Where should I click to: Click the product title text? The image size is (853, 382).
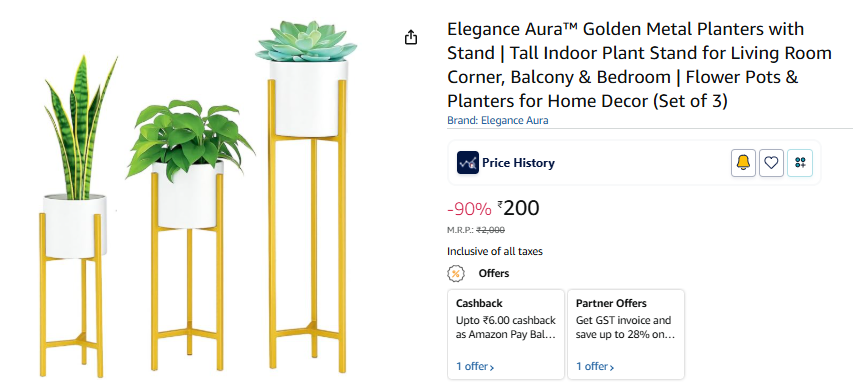tap(639, 65)
